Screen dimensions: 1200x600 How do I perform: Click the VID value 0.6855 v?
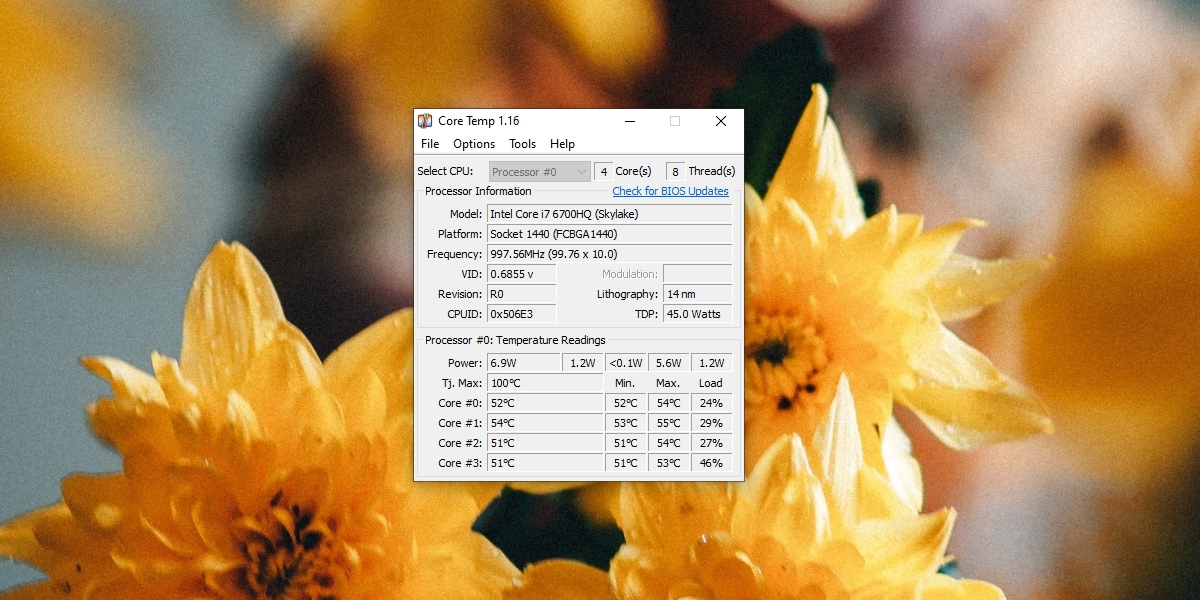coord(521,274)
